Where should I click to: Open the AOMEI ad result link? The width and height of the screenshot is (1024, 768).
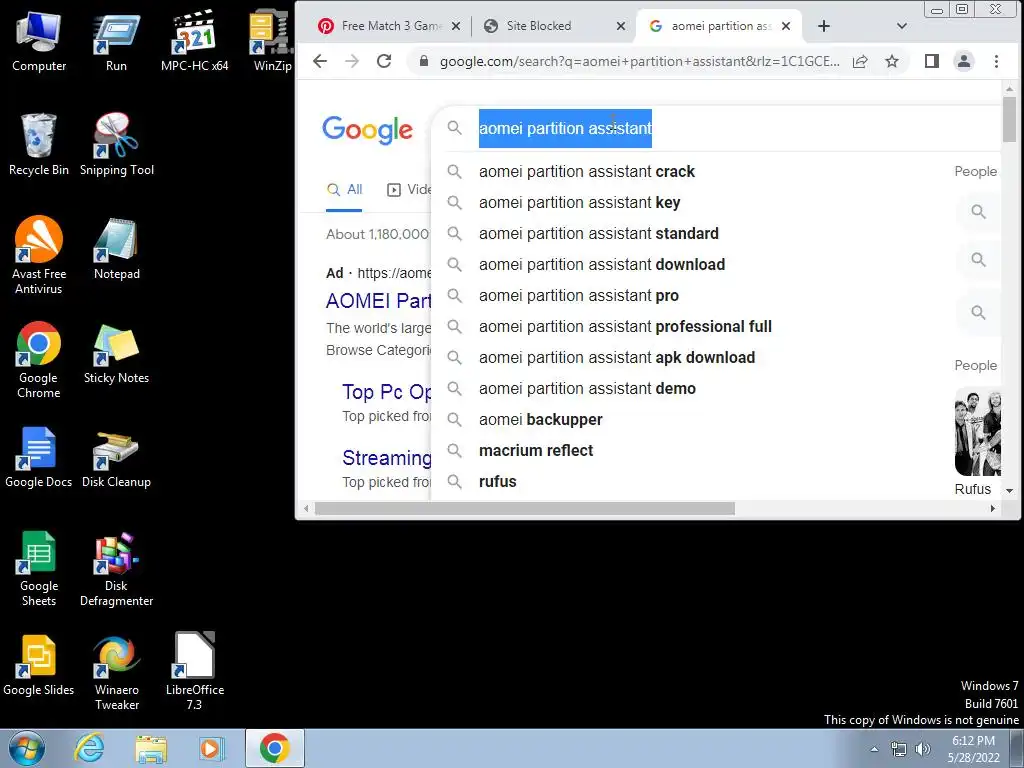pyautogui.click(x=378, y=301)
